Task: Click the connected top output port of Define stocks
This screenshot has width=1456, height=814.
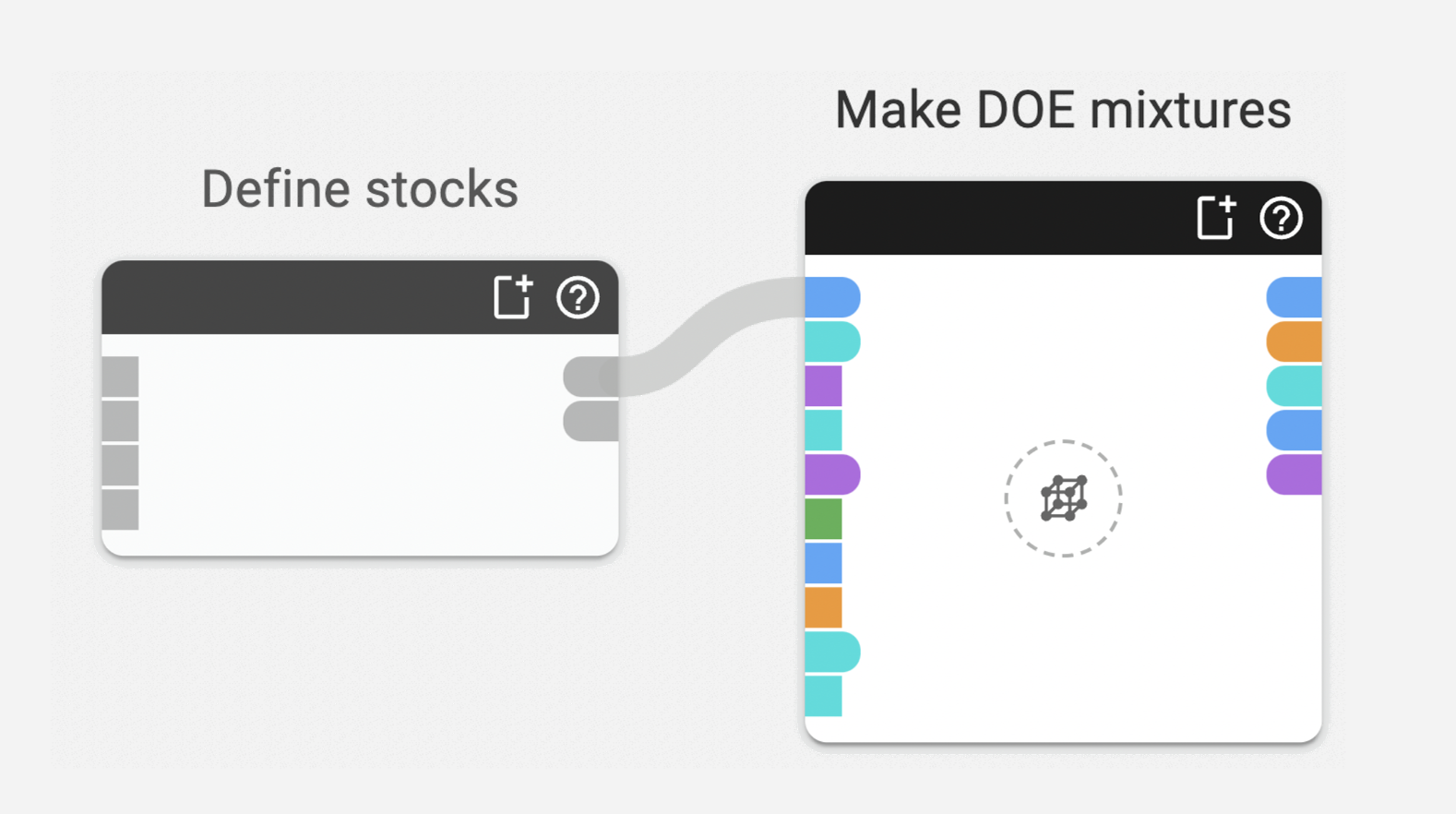Action: pyautogui.click(x=591, y=377)
